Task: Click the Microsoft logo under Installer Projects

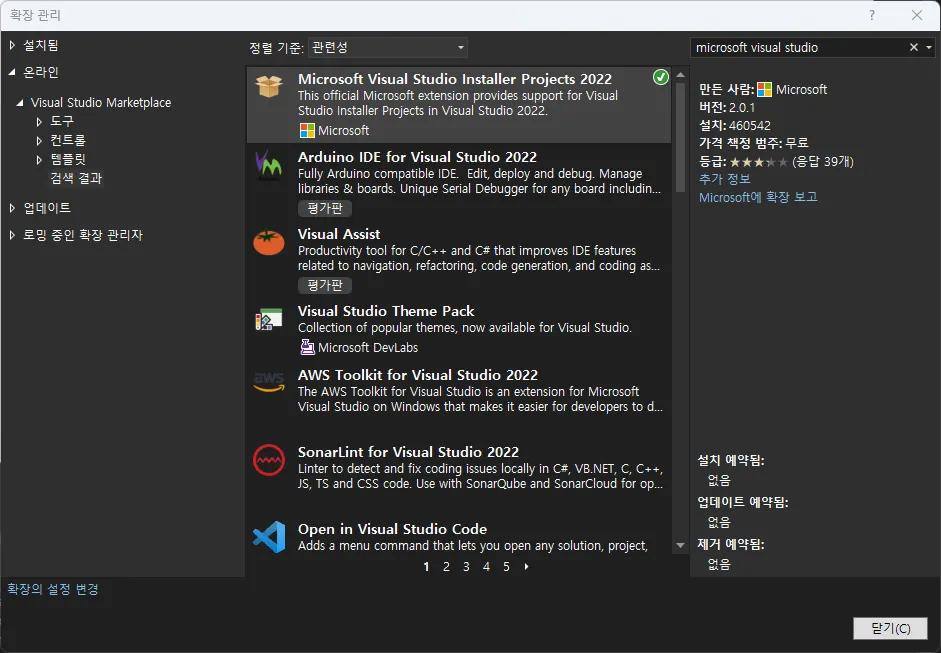Action: (307, 130)
